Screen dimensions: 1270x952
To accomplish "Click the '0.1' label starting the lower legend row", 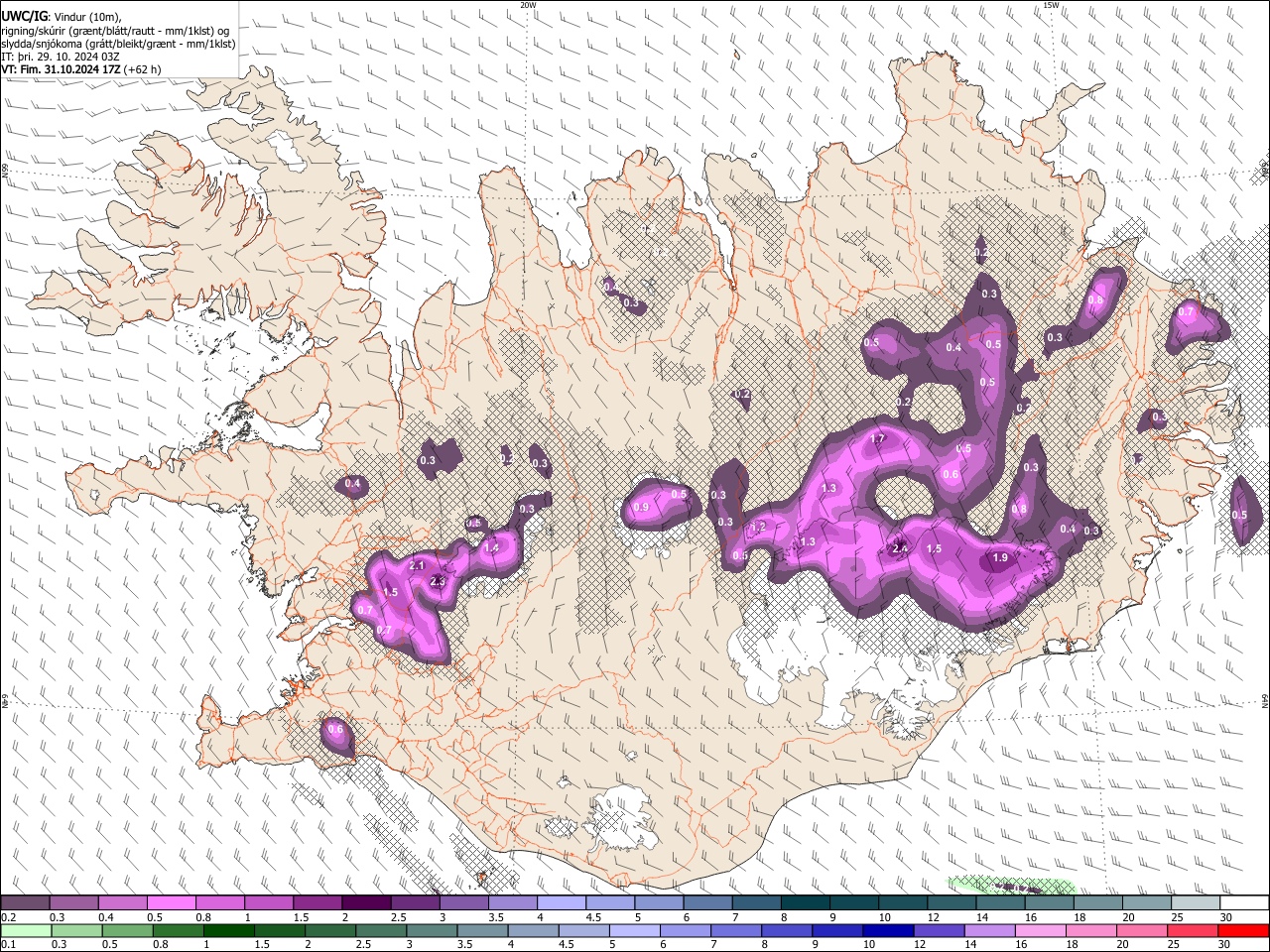I will tap(8, 944).
